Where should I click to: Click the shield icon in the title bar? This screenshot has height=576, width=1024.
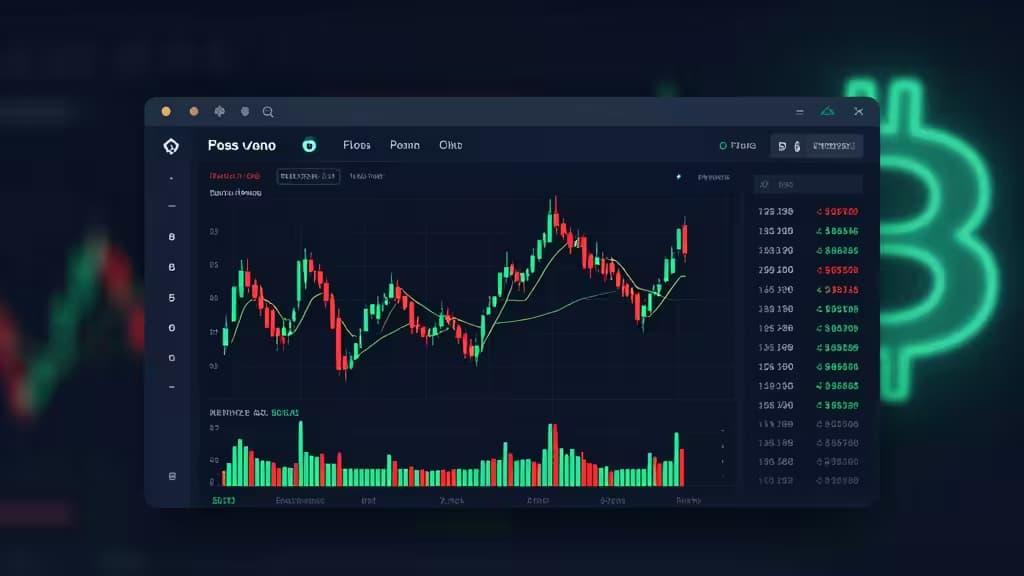(245, 112)
